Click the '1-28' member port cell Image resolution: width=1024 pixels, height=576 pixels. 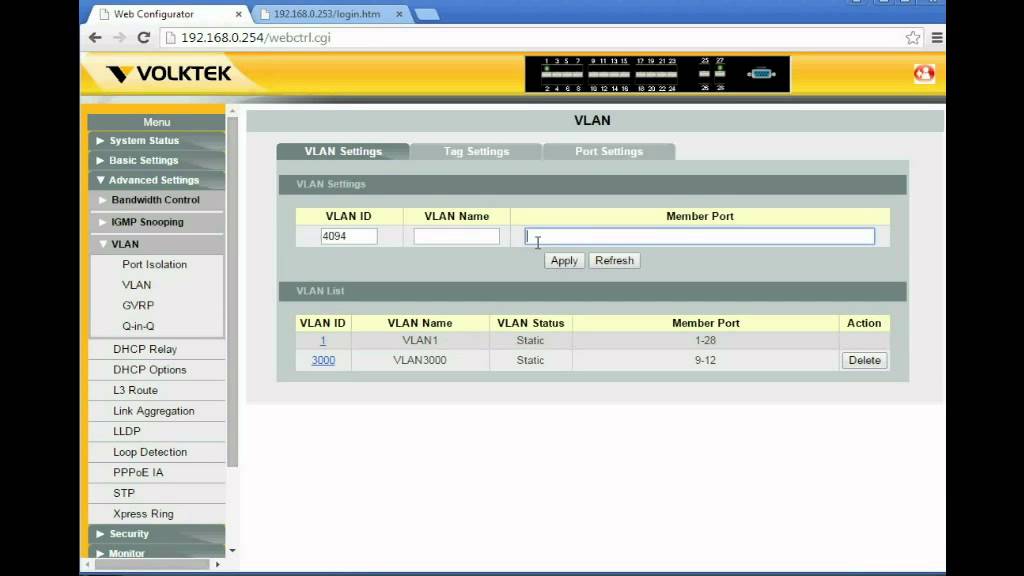tap(705, 340)
